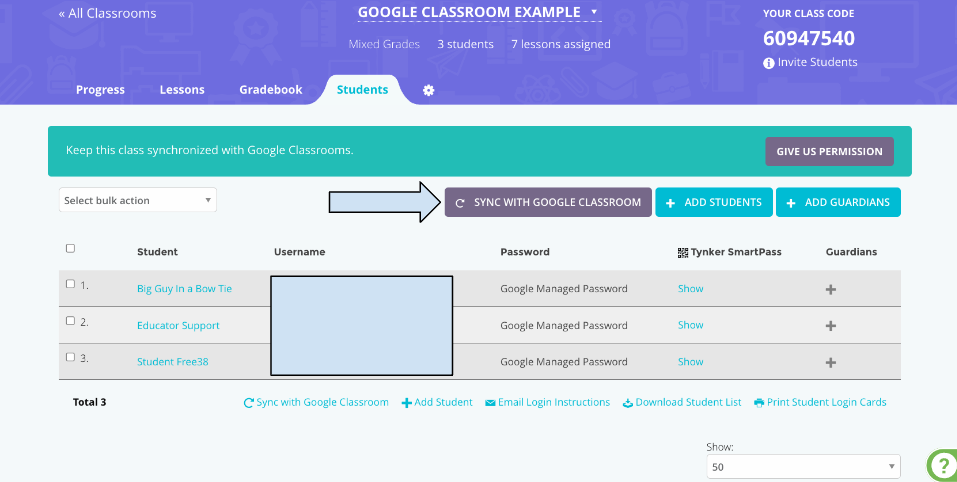Click Google Managed Password in Educator Support row
Screen dimensions: 957x482
point(564,325)
